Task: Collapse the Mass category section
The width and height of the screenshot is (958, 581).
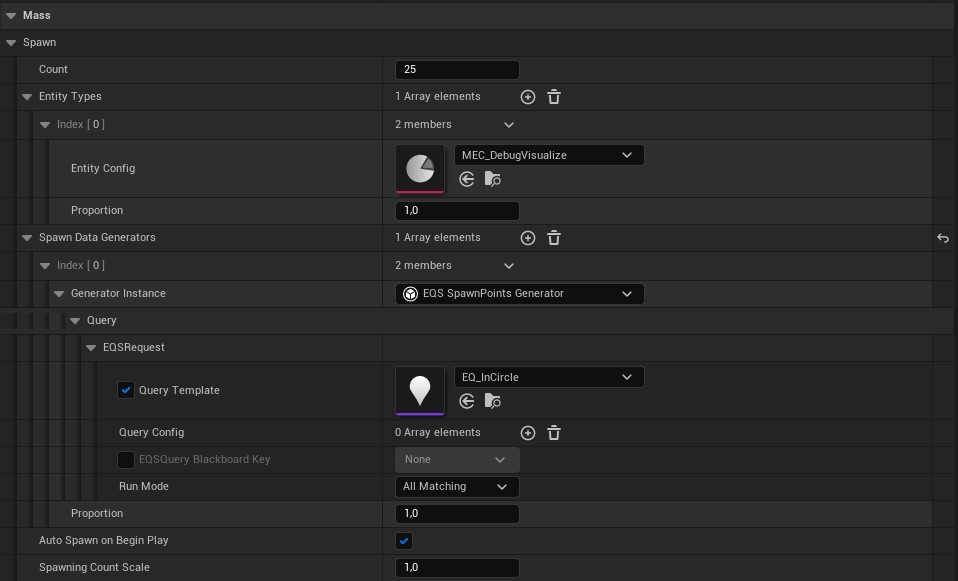Action: pos(11,15)
